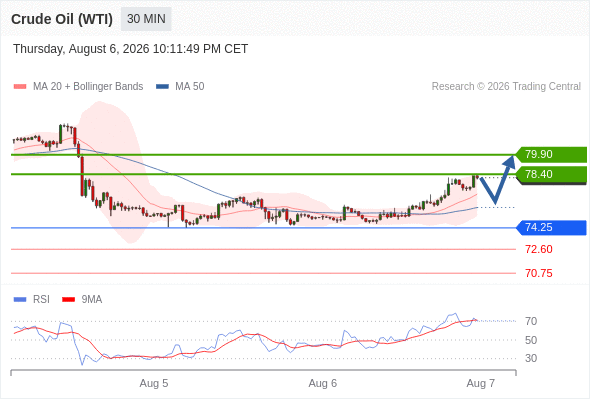
Task: Click the Aug 6 date axis label
Action: [323, 383]
